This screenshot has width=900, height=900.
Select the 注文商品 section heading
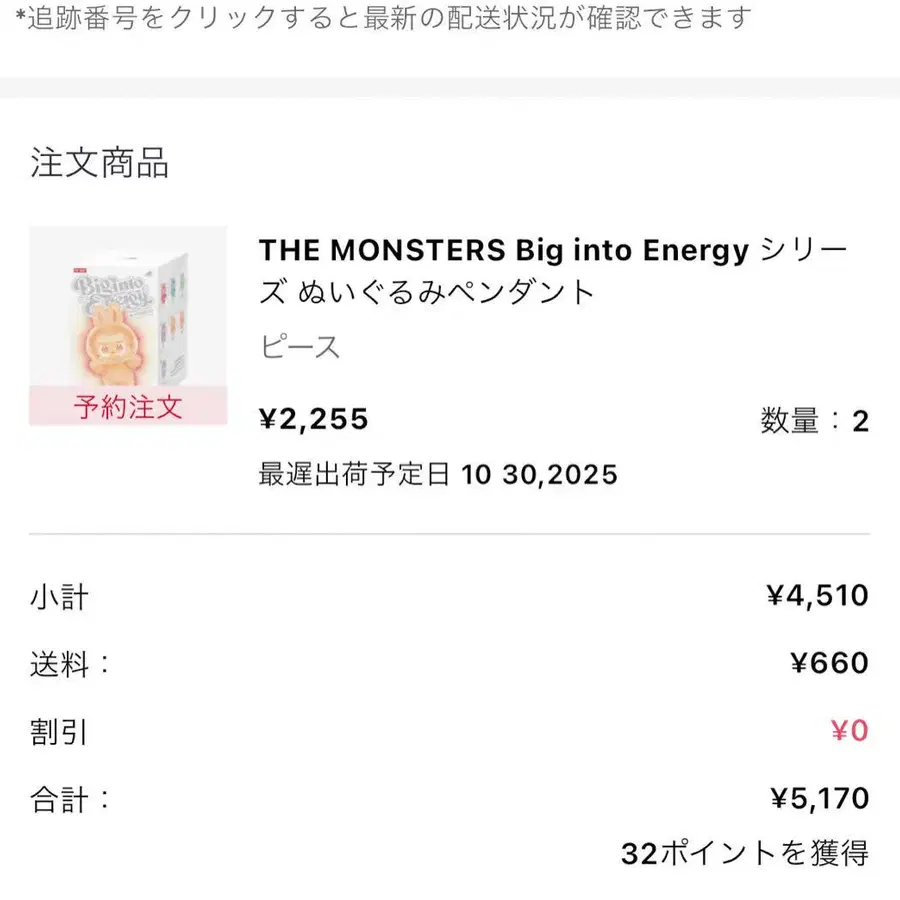[99, 162]
